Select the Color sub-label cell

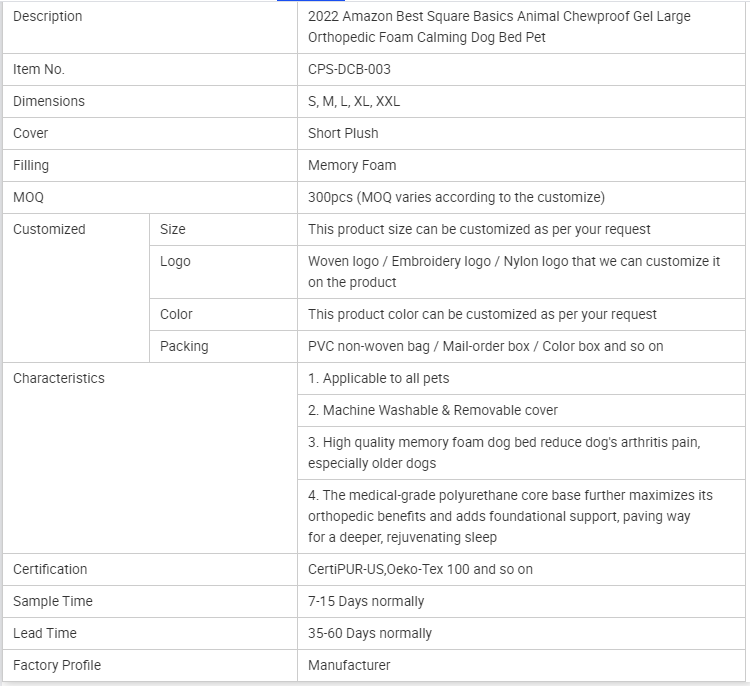[176, 315]
